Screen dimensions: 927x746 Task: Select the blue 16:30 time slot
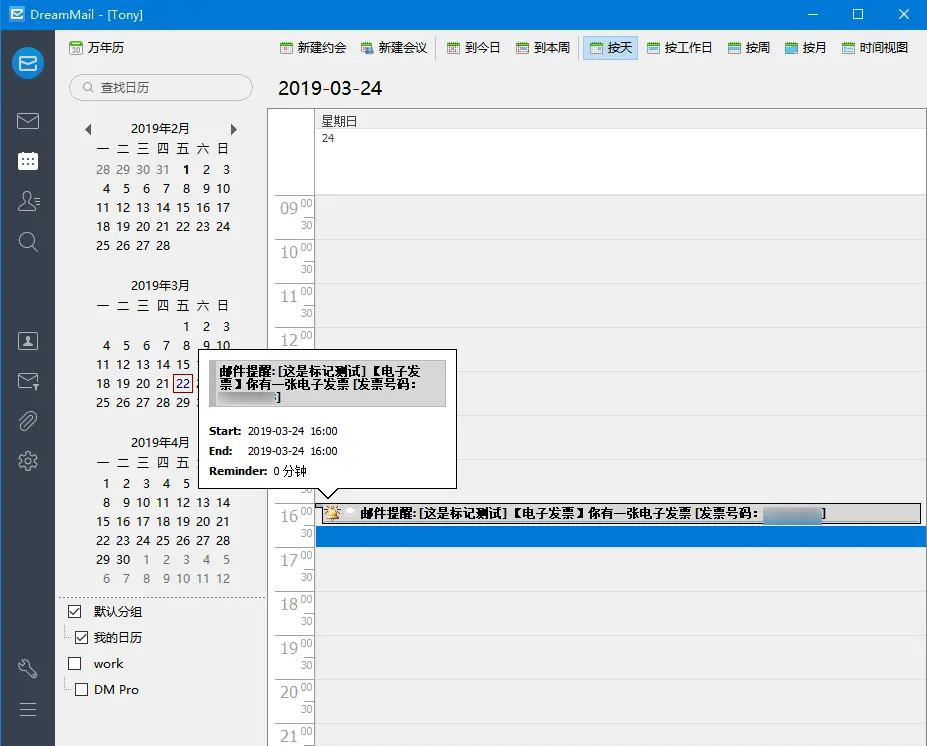point(621,536)
